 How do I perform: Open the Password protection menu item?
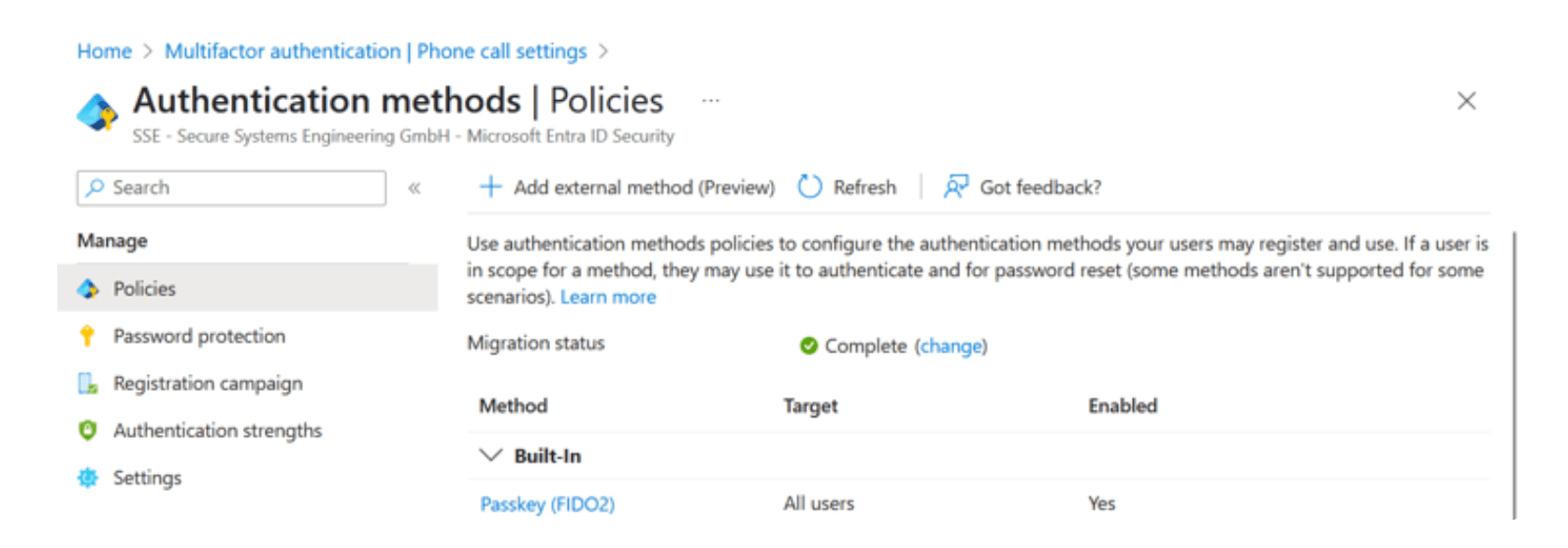[198, 336]
